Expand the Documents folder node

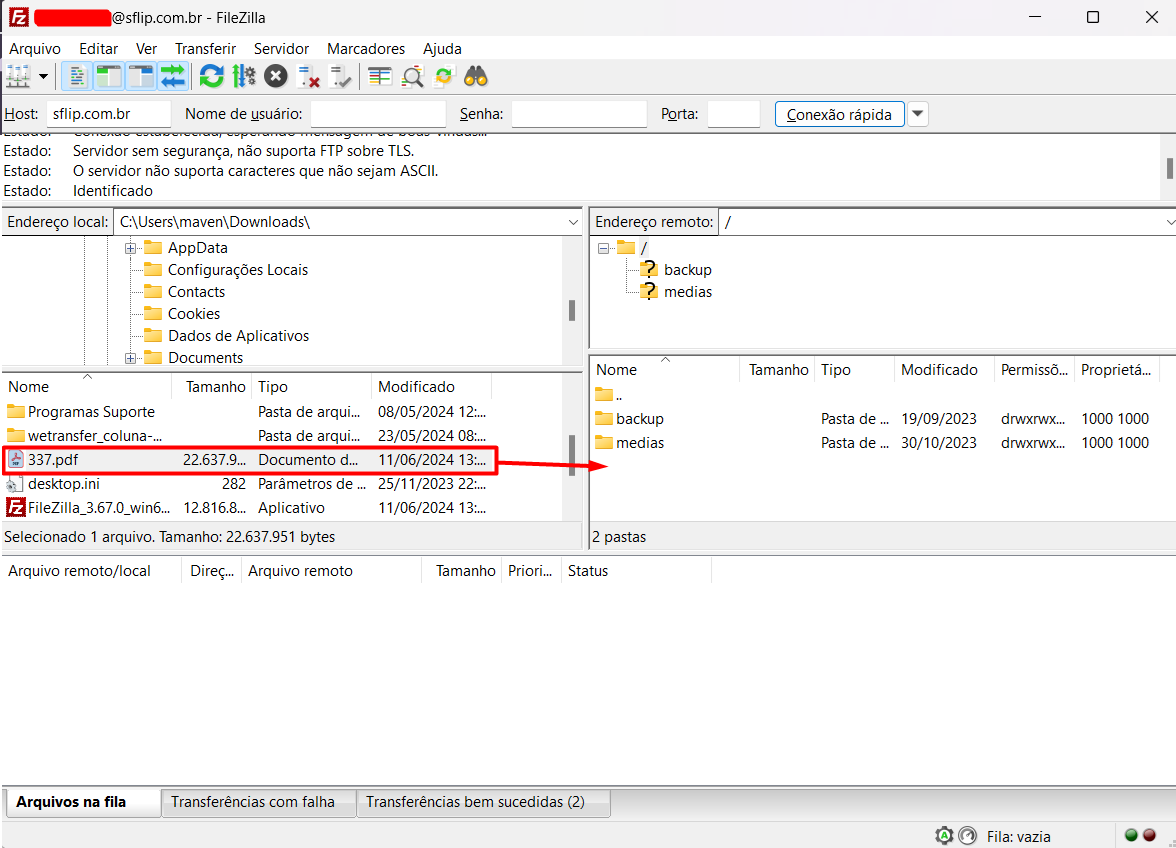point(130,358)
